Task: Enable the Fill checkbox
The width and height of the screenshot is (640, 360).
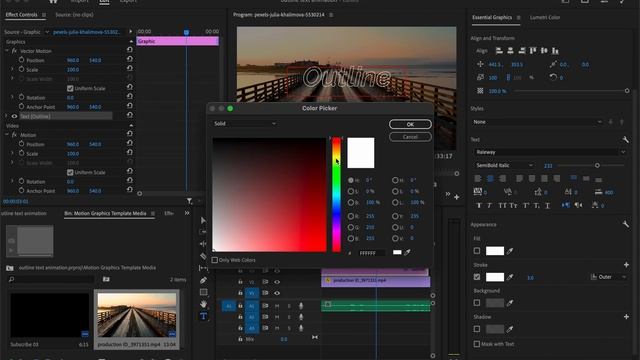Action: click(x=477, y=251)
